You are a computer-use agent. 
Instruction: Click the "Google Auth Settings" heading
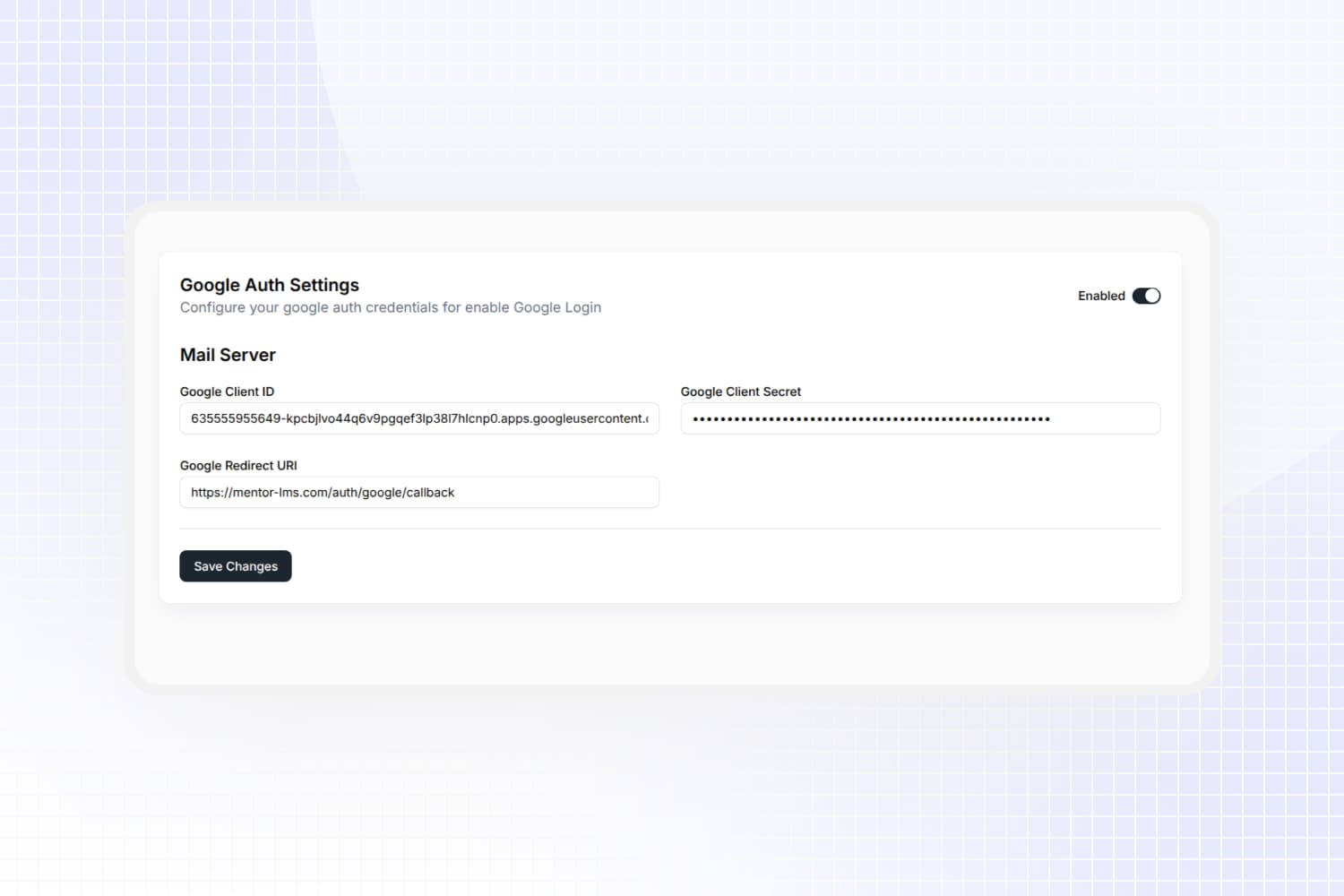(269, 285)
